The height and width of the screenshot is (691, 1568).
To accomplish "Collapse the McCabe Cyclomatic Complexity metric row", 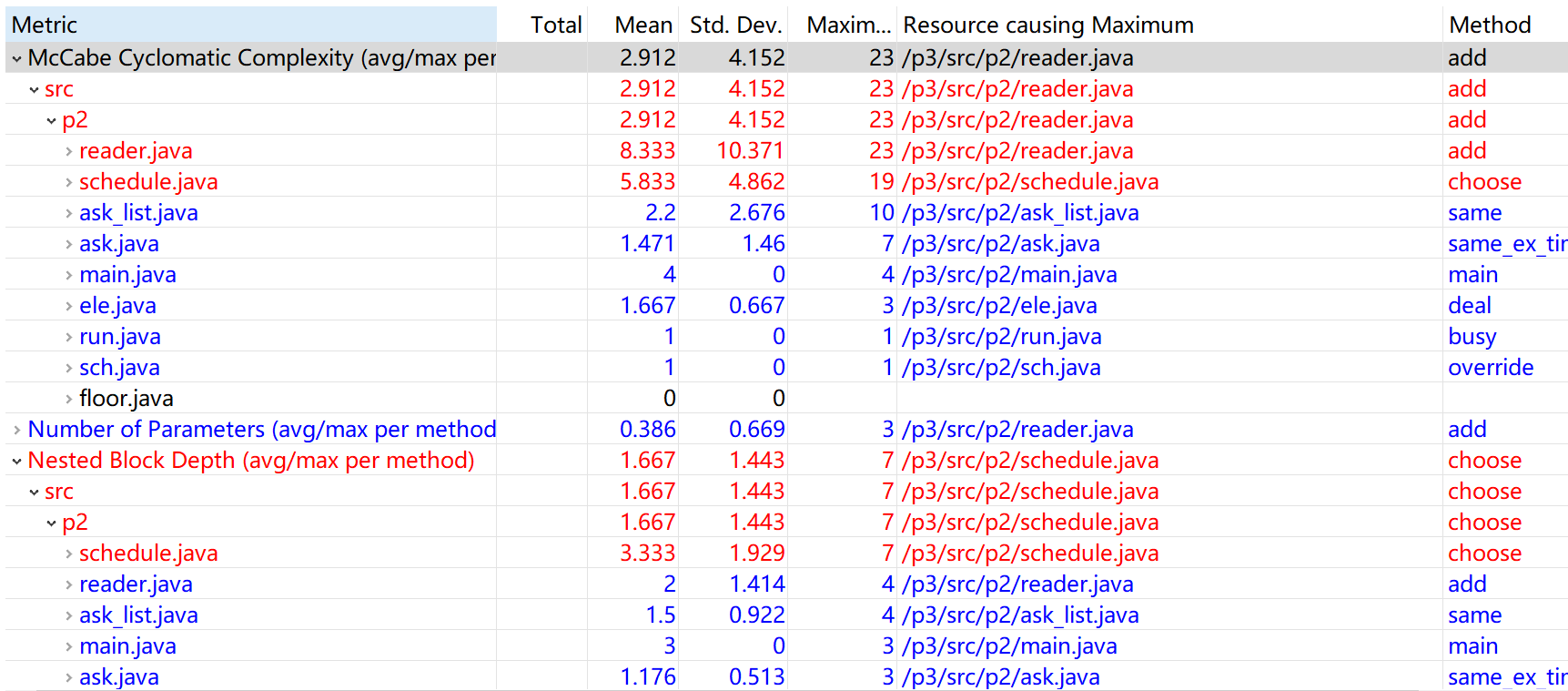I will [x=16, y=58].
